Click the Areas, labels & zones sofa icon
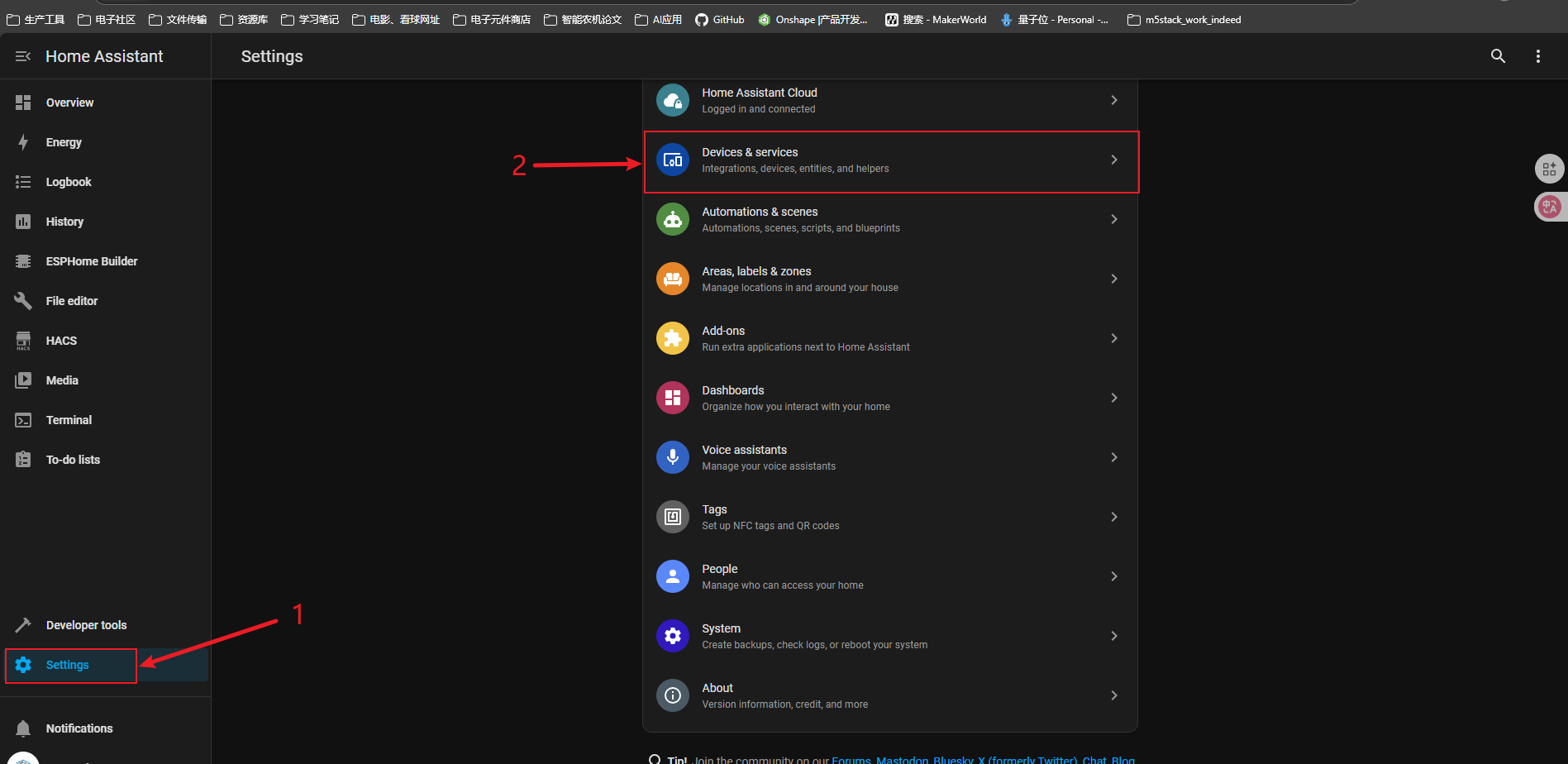This screenshot has width=1568, height=764. pos(673,279)
